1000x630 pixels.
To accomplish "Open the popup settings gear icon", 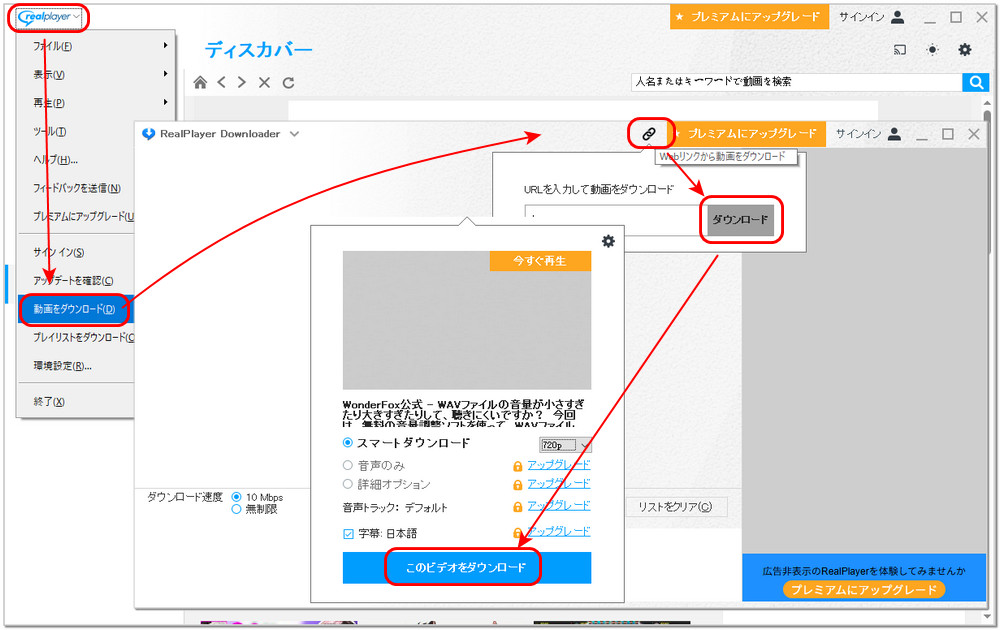I will (608, 241).
